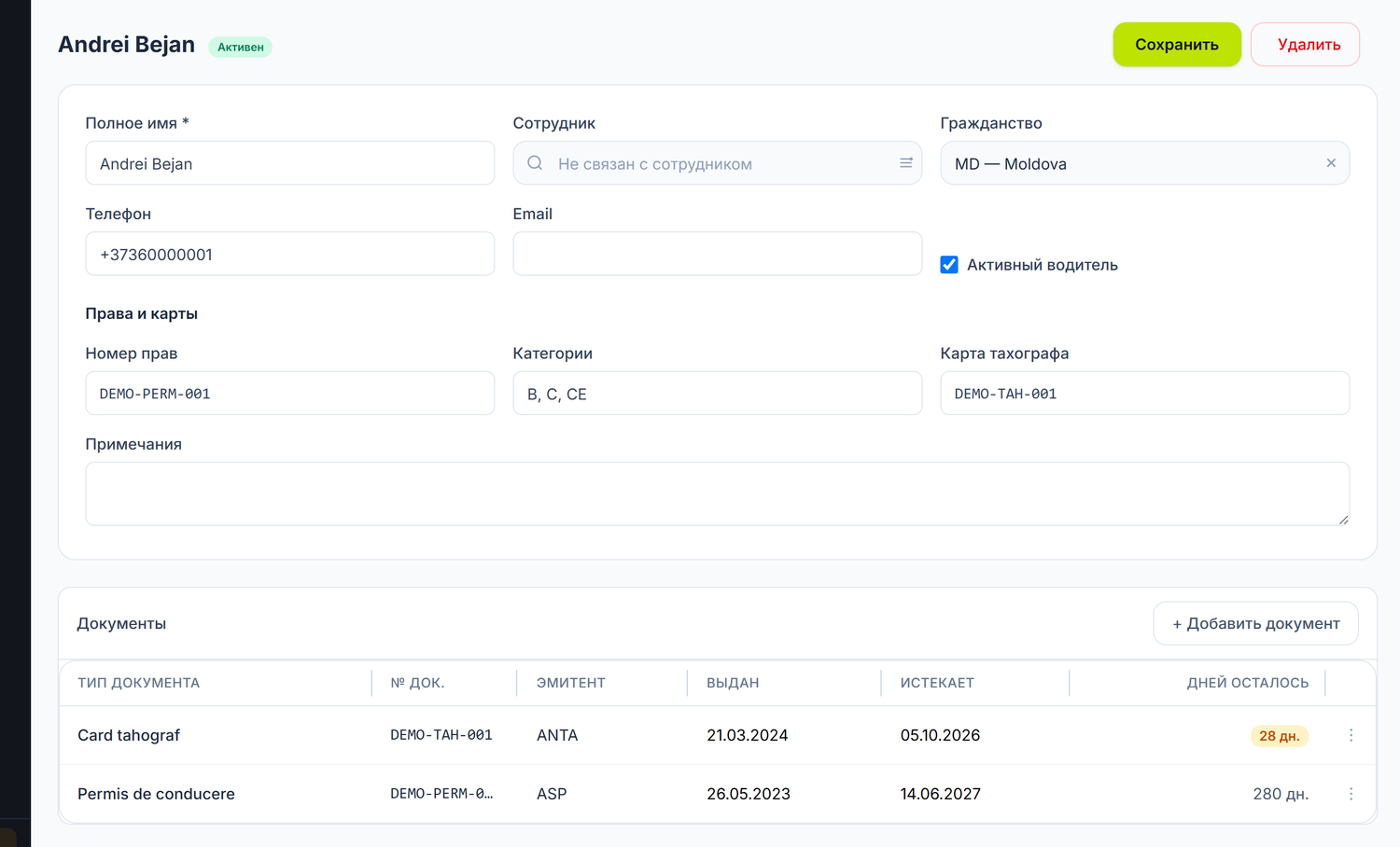Click the 28 дн. days-left badge
The height and width of the screenshot is (847, 1400).
pyautogui.click(x=1280, y=736)
